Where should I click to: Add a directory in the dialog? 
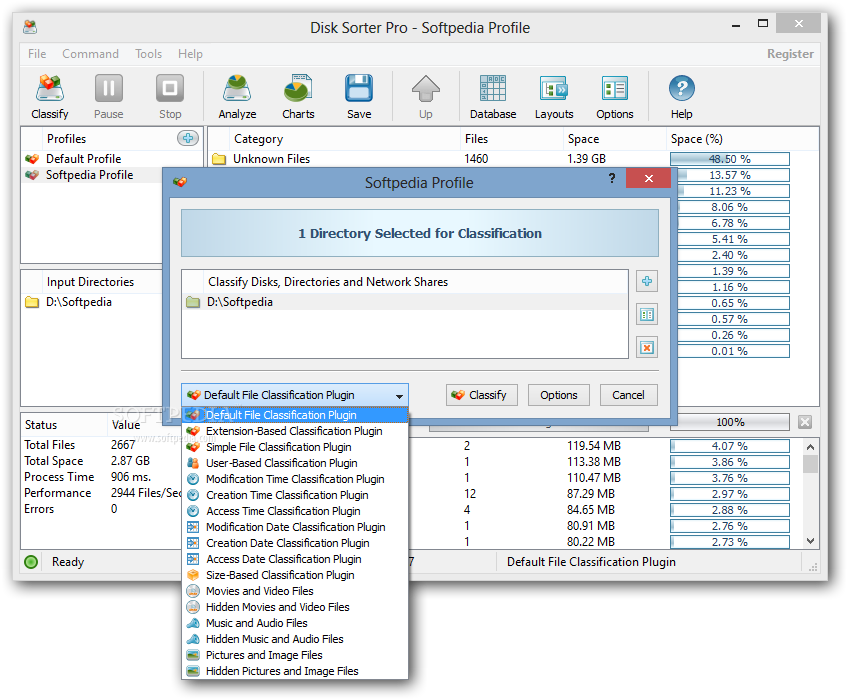pyautogui.click(x=647, y=281)
